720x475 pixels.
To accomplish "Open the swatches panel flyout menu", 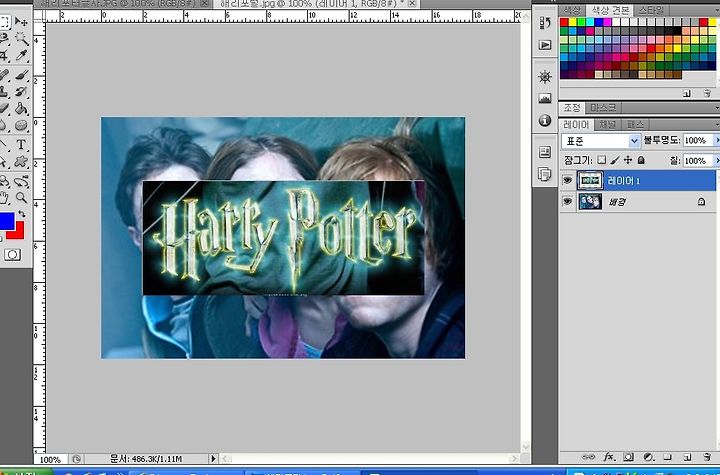I will coord(717,10).
